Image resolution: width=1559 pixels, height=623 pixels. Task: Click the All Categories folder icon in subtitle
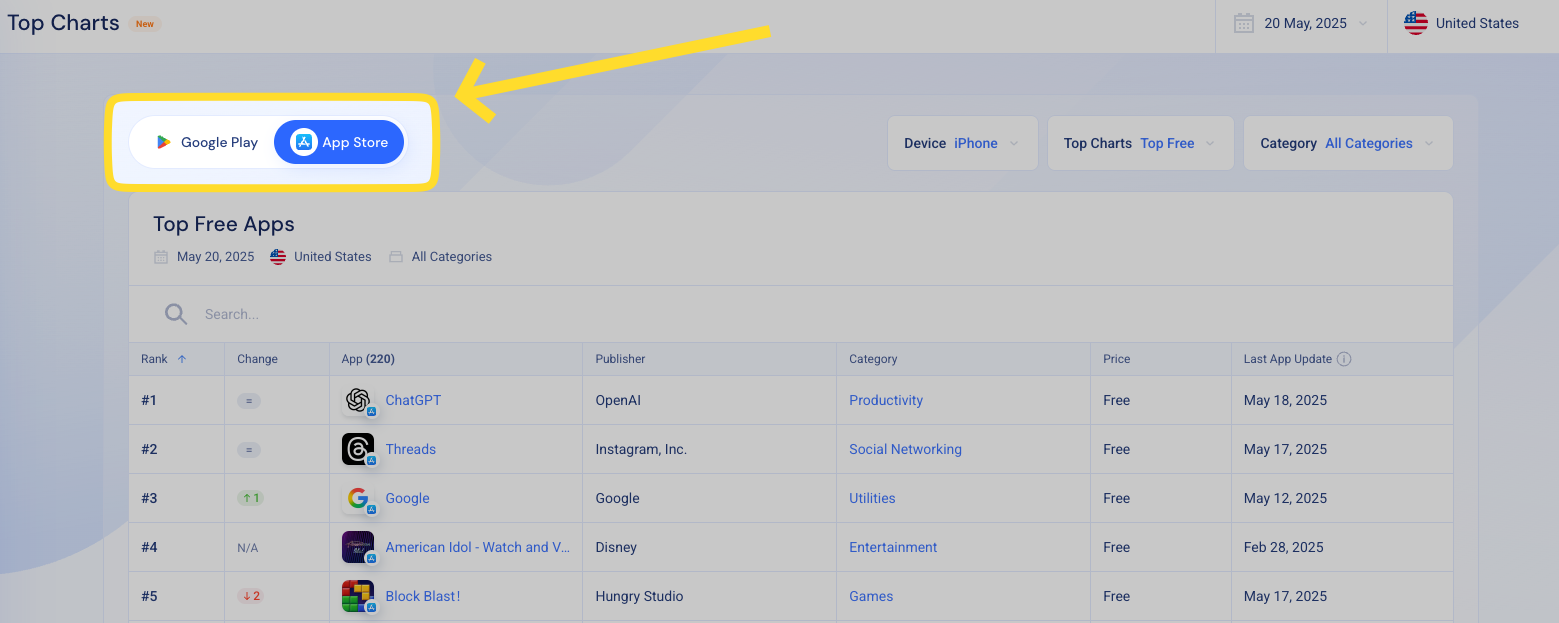click(x=396, y=257)
